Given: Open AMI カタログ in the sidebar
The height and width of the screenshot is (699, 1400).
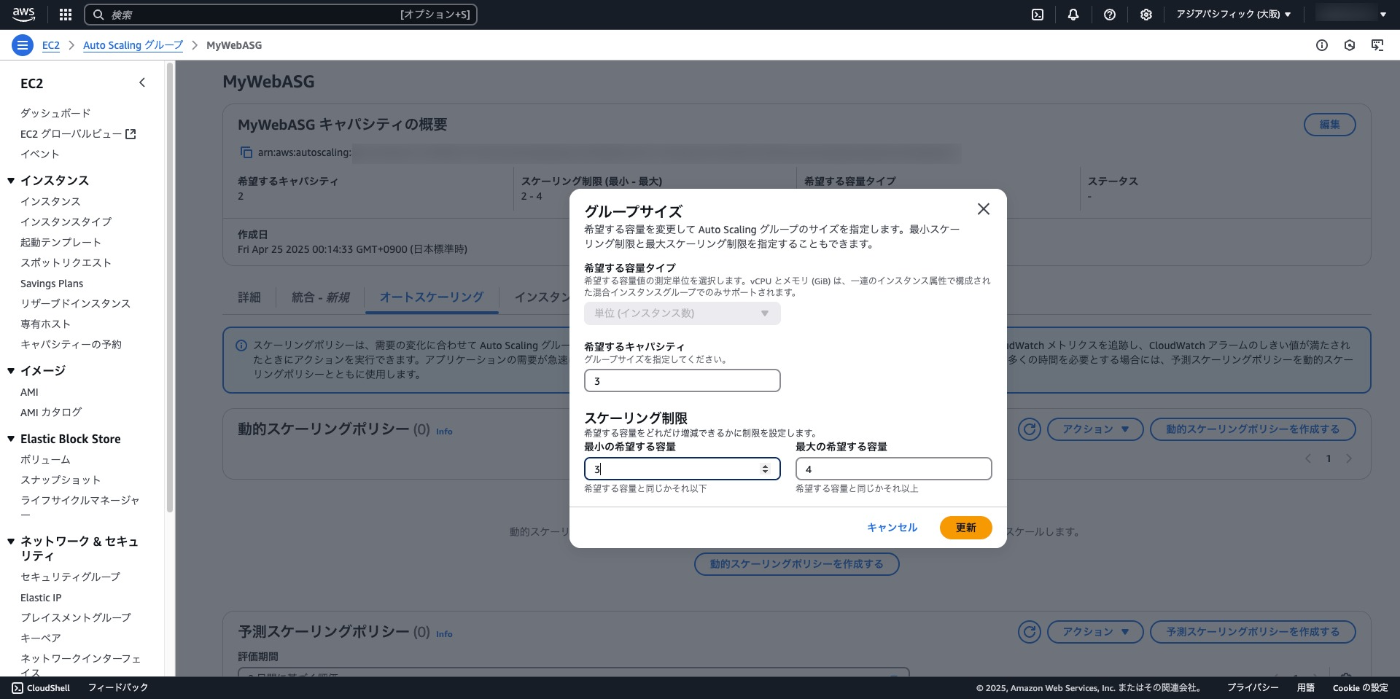Looking at the screenshot, I should tap(51, 412).
